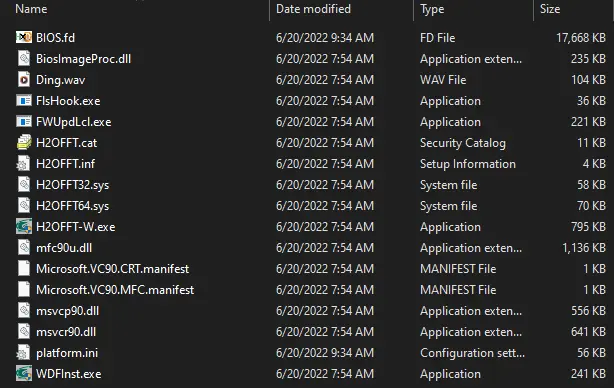Select the file name FlsHook.exe

[x=68, y=101]
